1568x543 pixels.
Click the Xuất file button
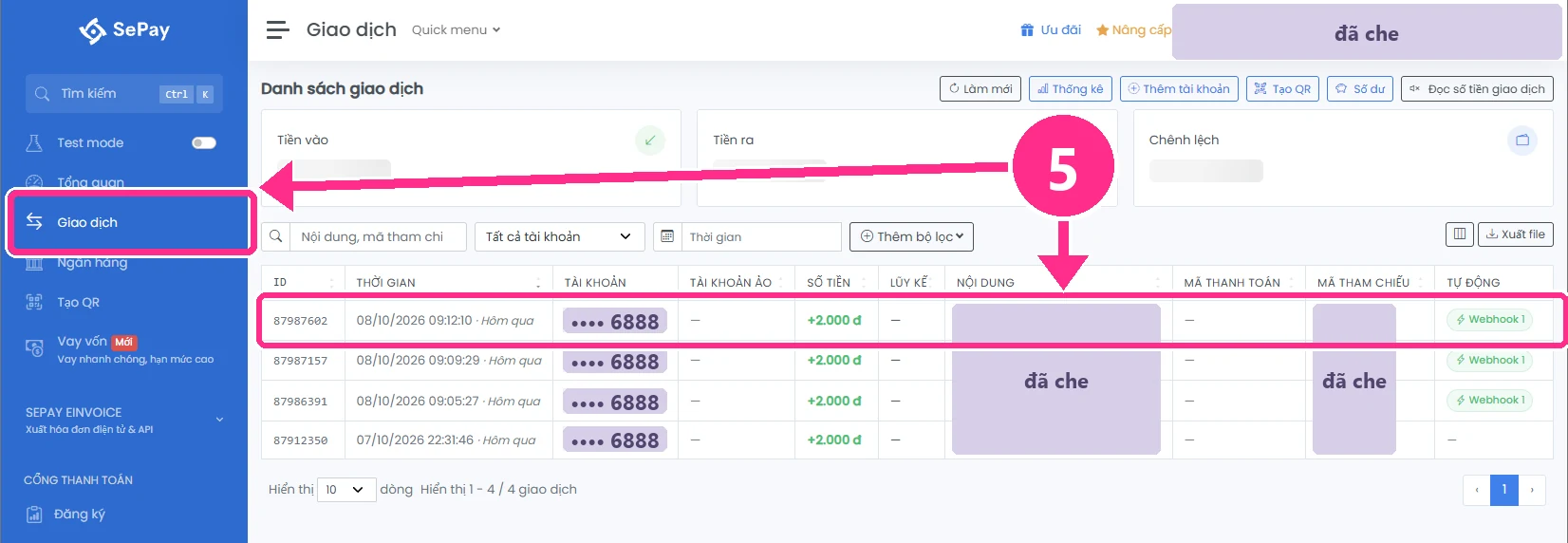[1516, 234]
